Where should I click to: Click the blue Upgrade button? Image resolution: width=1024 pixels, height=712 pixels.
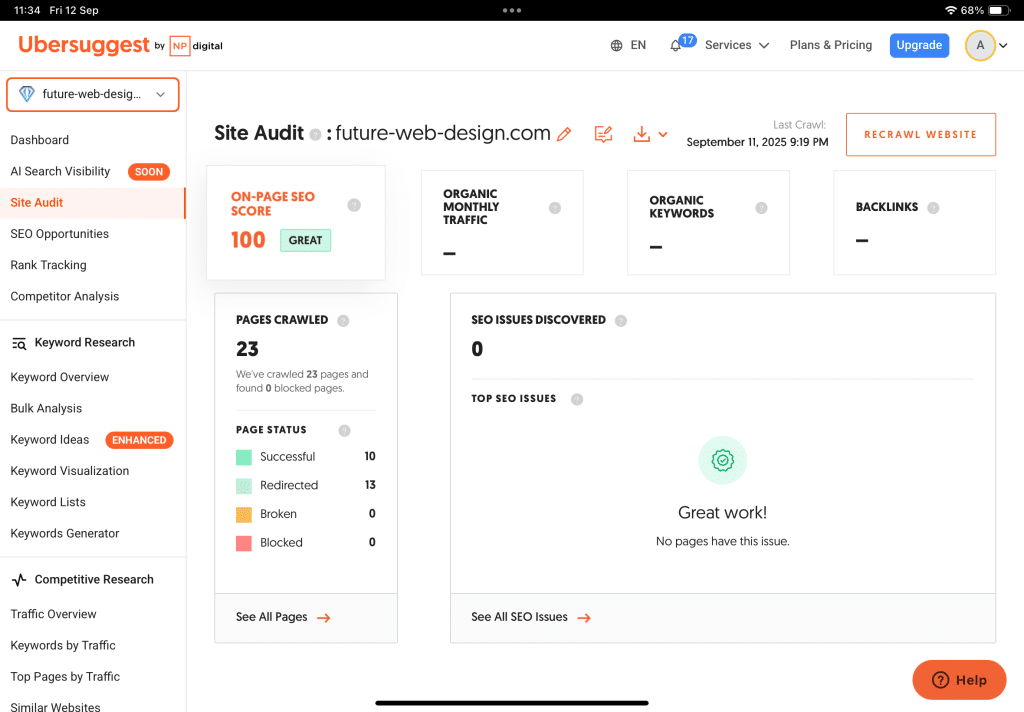coord(919,45)
